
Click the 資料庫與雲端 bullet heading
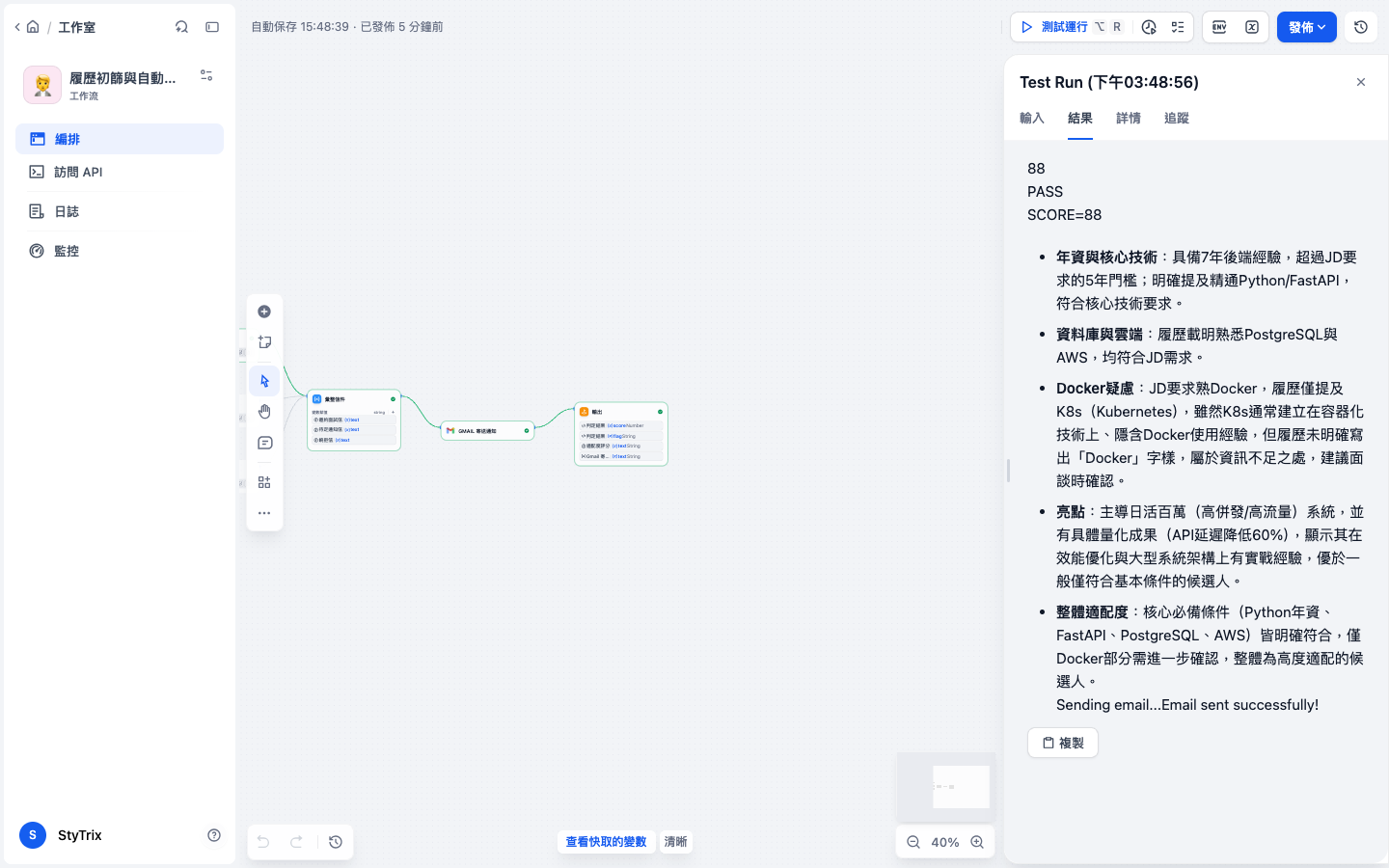pyautogui.click(x=1100, y=335)
